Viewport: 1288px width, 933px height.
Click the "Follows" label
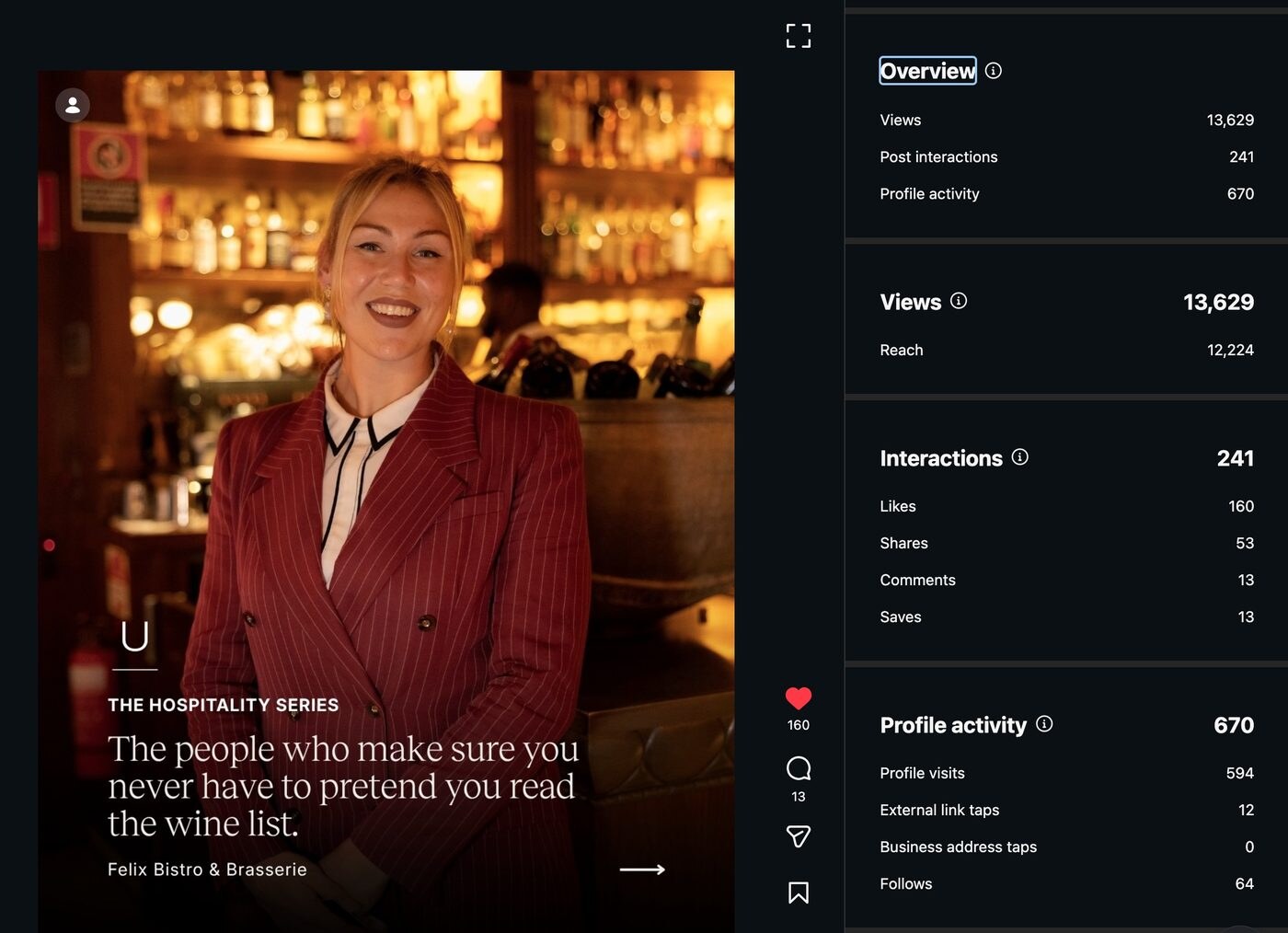point(906,883)
